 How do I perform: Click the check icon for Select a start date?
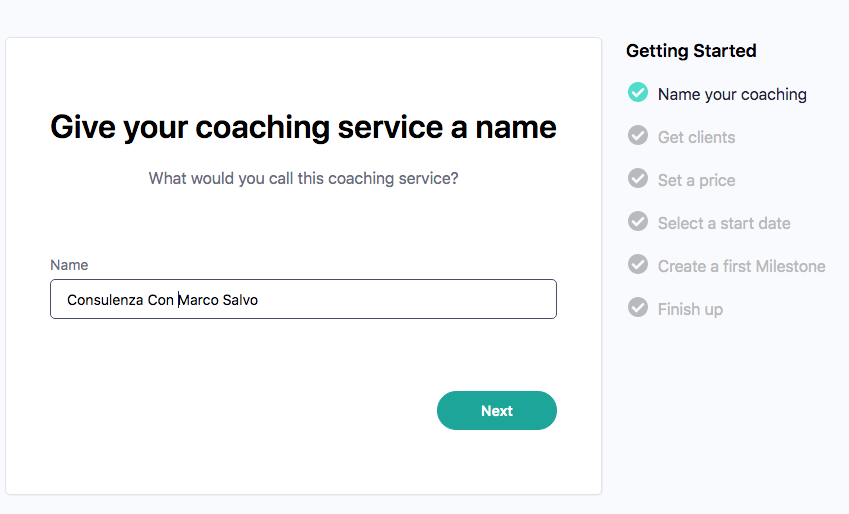tap(637, 222)
